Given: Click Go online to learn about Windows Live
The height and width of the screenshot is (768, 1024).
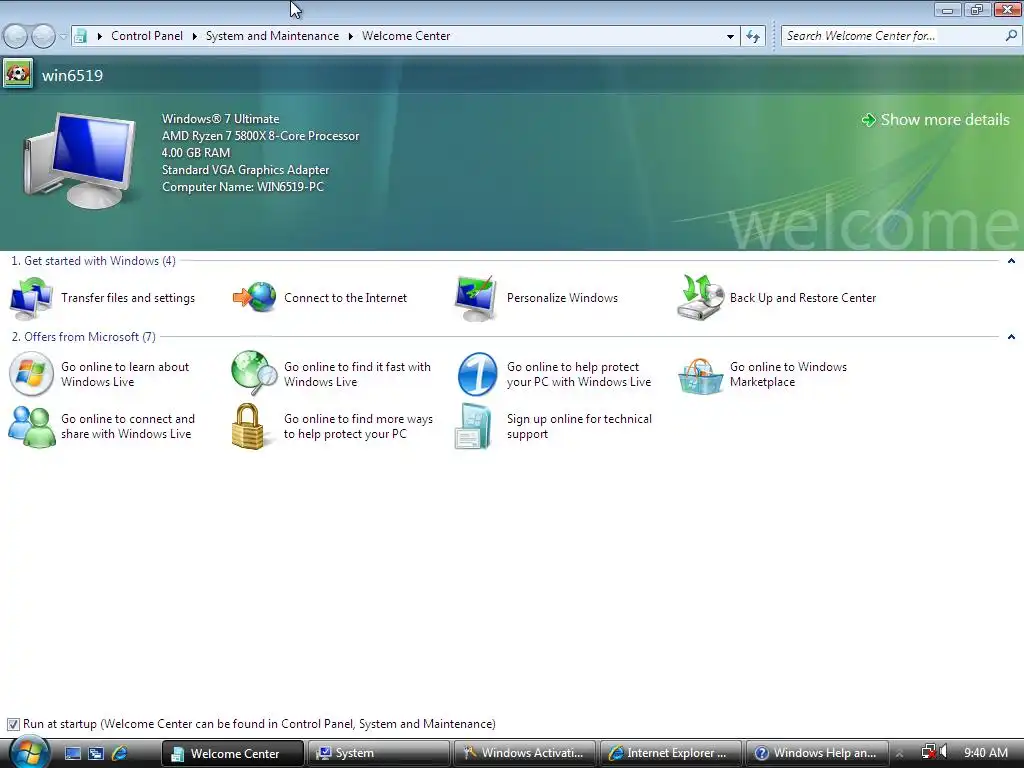Looking at the screenshot, I should point(125,374).
